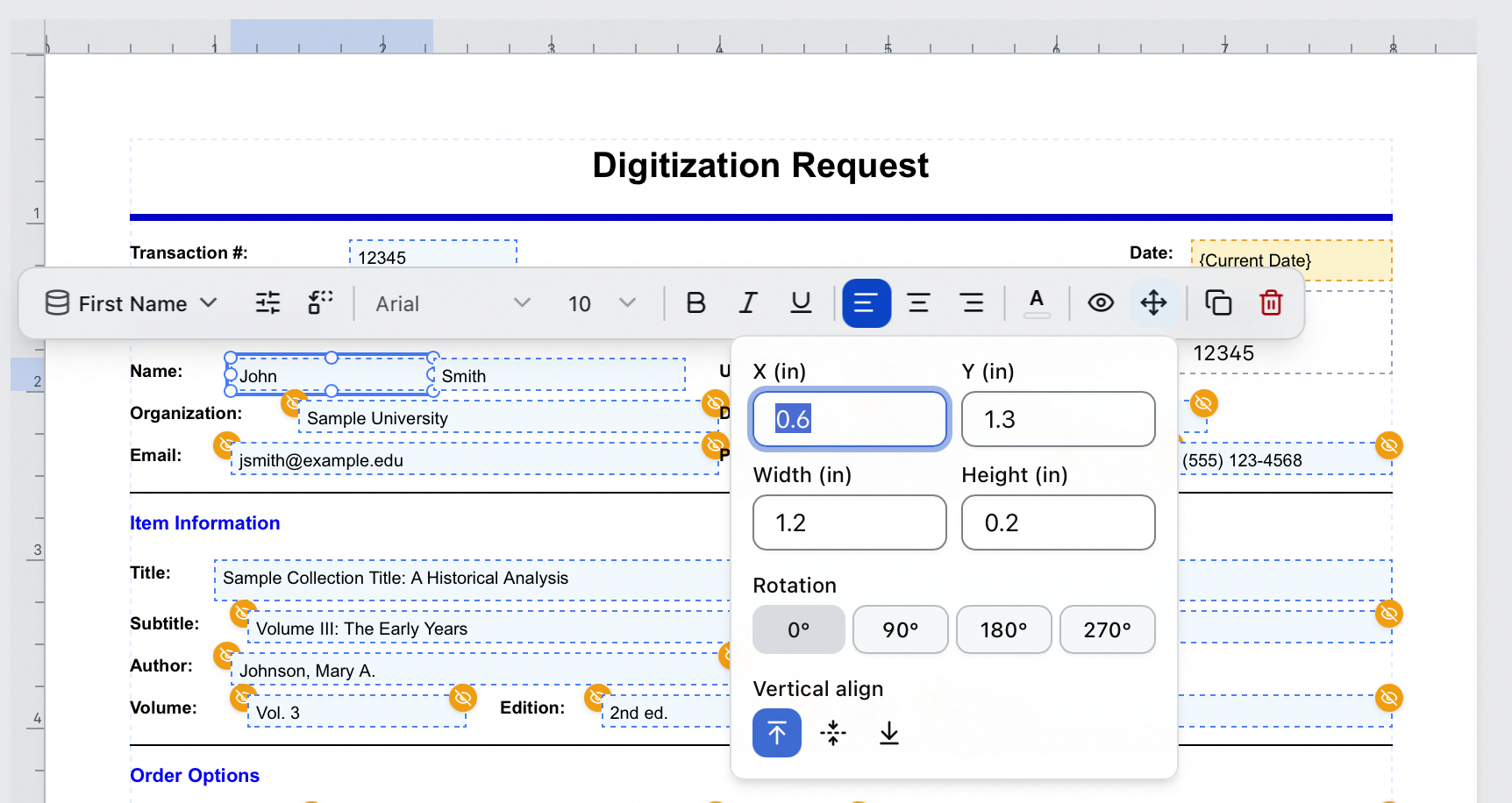The image size is (1512, 803).
Task: Click the Item Information heading
Action: click(x=205, y=522)
